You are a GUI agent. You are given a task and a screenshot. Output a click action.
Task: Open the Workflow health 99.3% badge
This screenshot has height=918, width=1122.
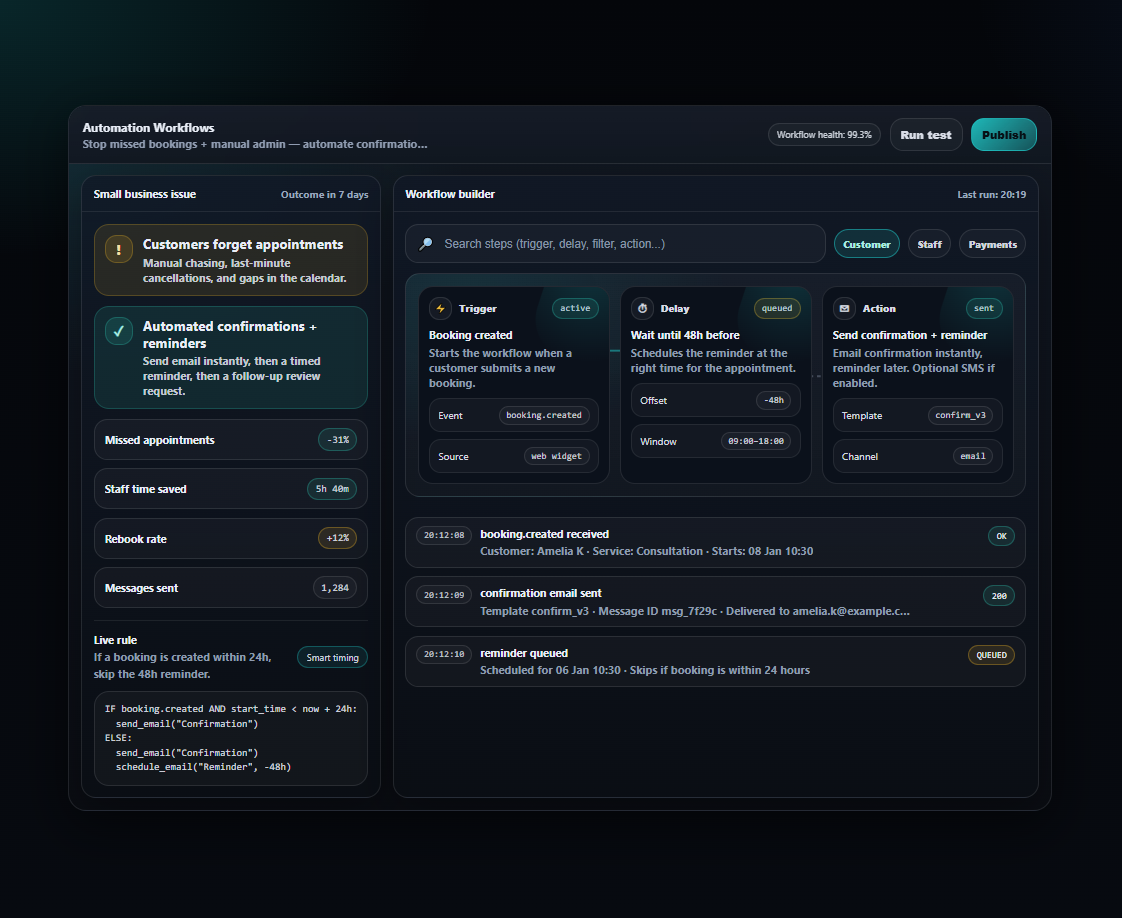(x=824, y=135)
